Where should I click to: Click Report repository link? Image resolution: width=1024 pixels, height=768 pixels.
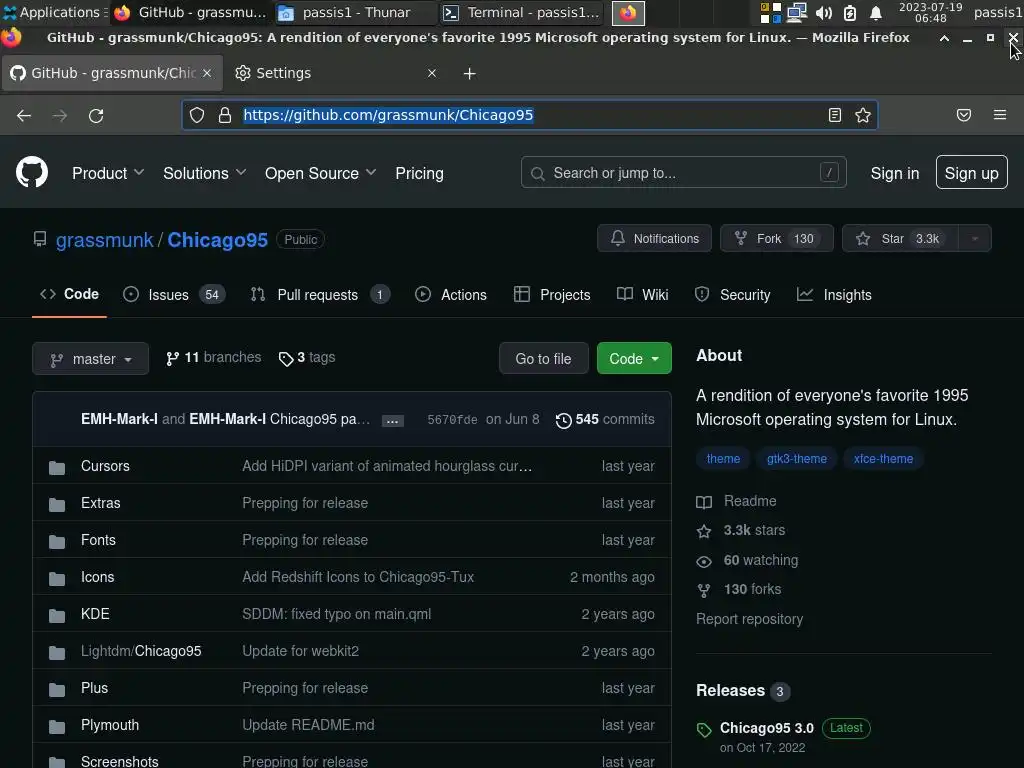[x=749, y=619]
